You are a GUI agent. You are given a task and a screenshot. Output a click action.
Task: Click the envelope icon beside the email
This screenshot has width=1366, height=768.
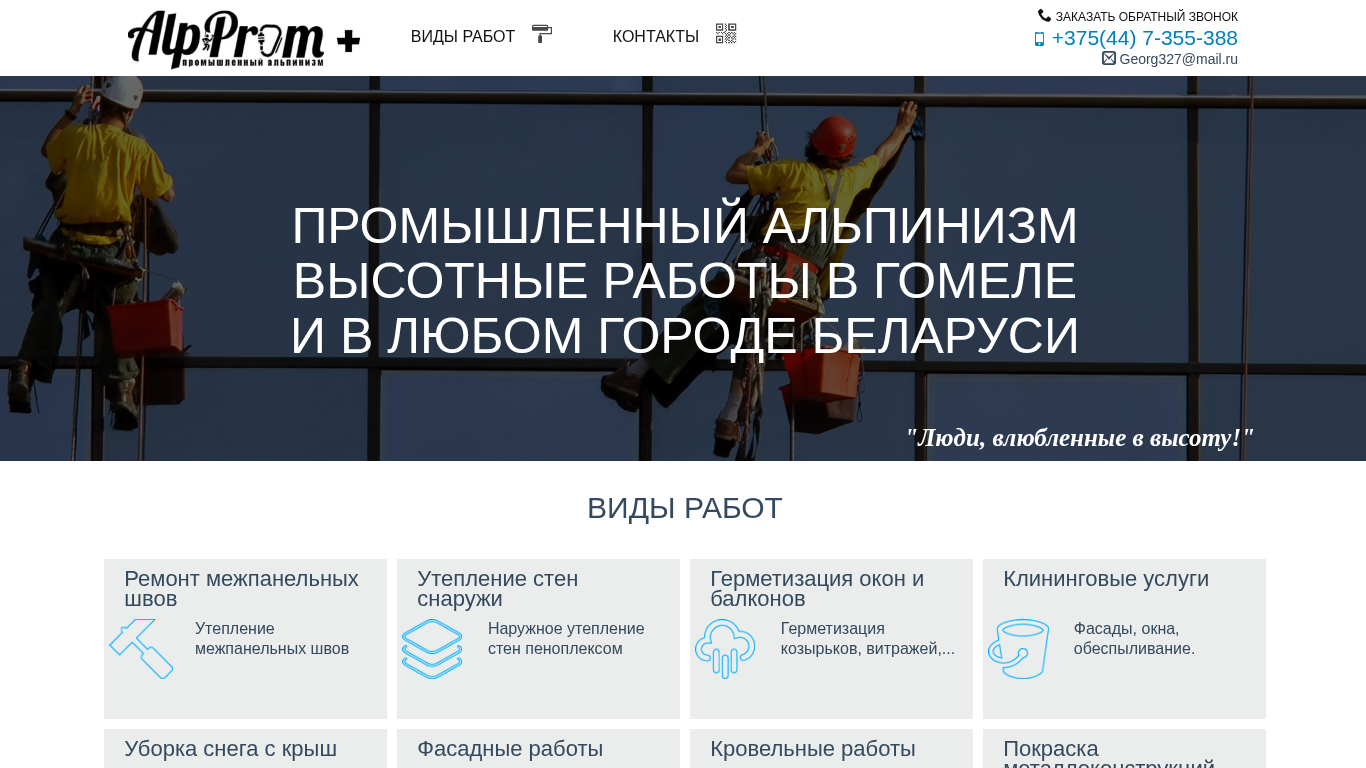point(1109,58)
